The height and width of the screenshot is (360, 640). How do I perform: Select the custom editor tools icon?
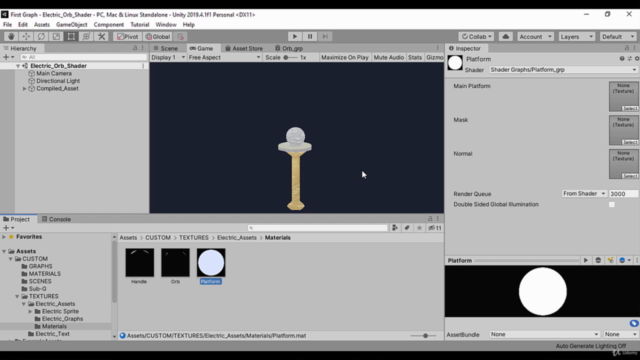coord(102,37)
